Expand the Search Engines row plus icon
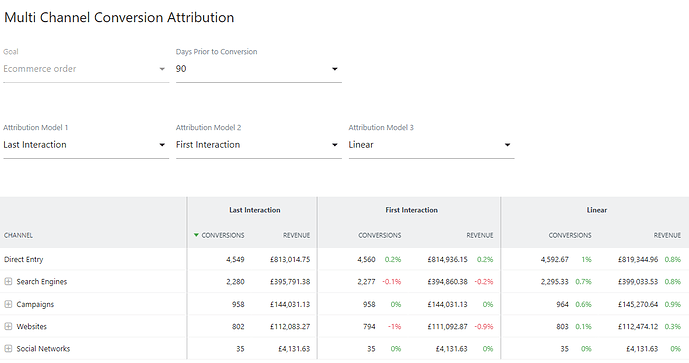Image resolution: width=689 pixels, height=363 pixels. (x=8, y=282)
